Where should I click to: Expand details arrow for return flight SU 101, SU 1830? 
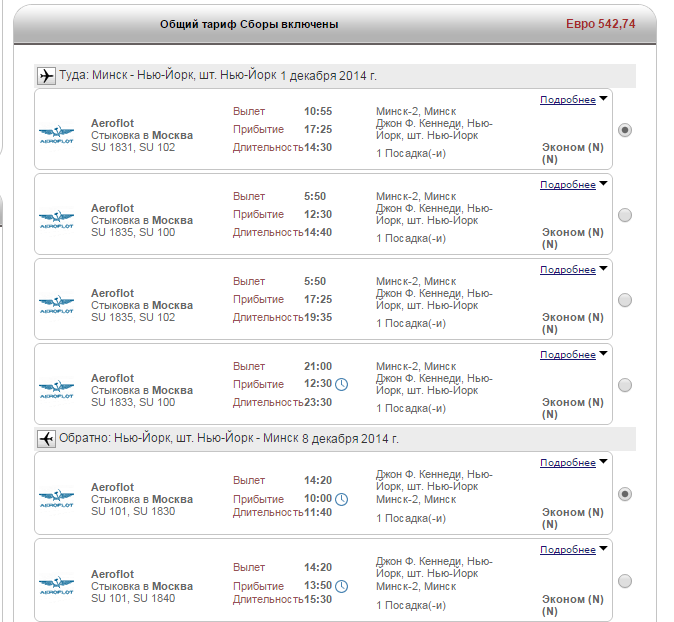coord(604,462)
